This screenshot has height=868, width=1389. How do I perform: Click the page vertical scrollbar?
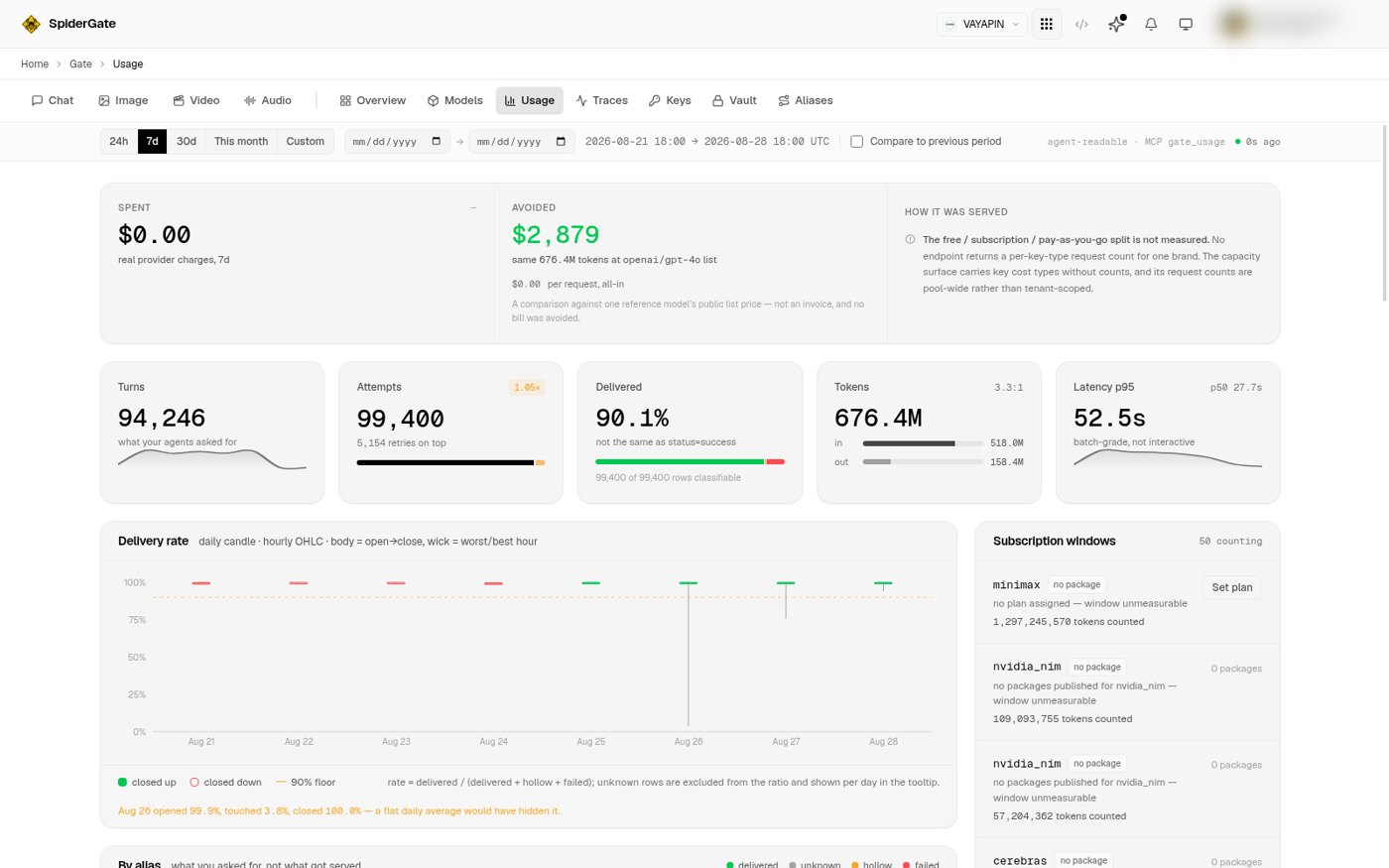click(1385, 212)
